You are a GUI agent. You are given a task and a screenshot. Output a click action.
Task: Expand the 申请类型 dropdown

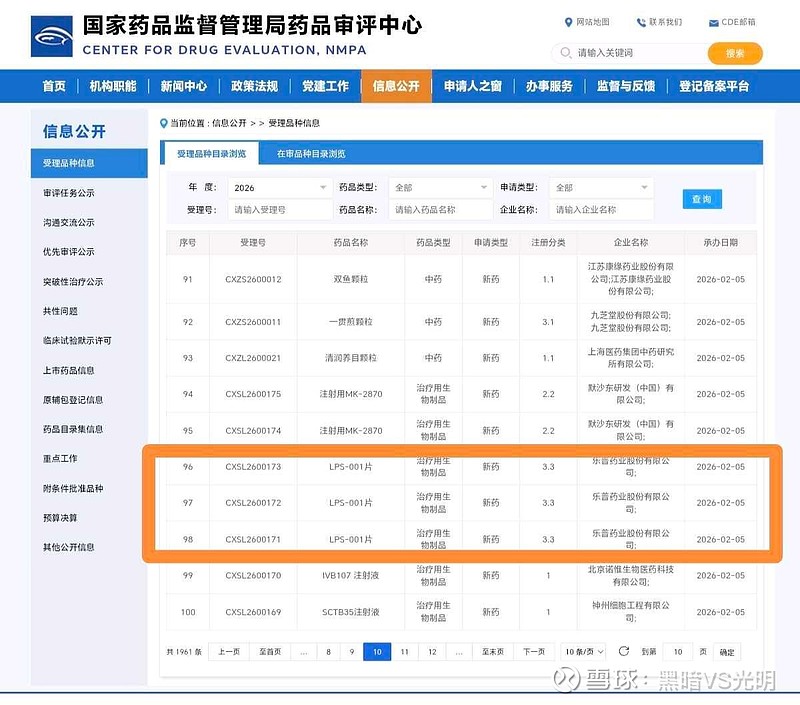(601, 187)
